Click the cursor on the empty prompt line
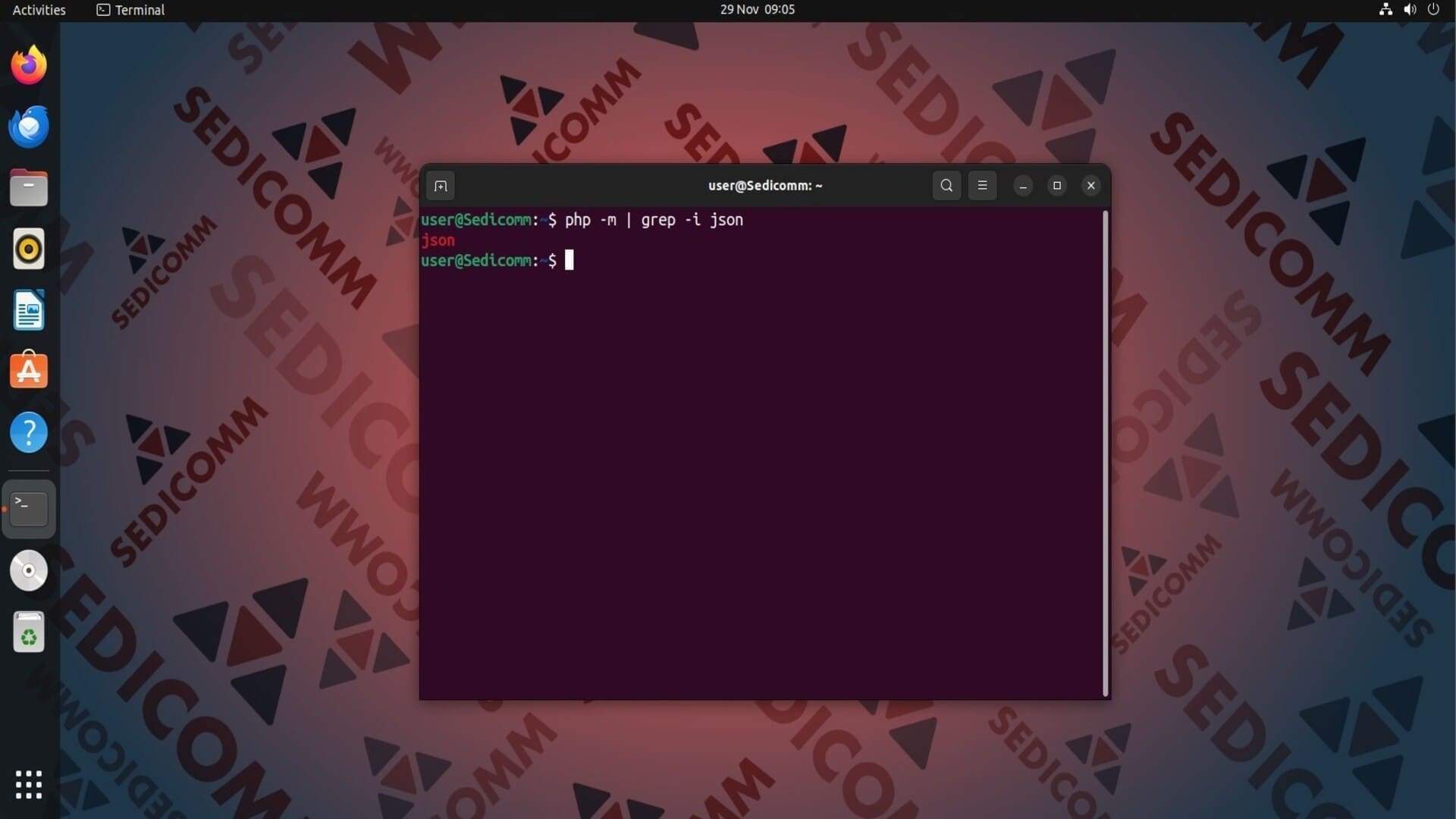Image resolution: width=1456 pixels, height=819 pixels. coord(570,260)
